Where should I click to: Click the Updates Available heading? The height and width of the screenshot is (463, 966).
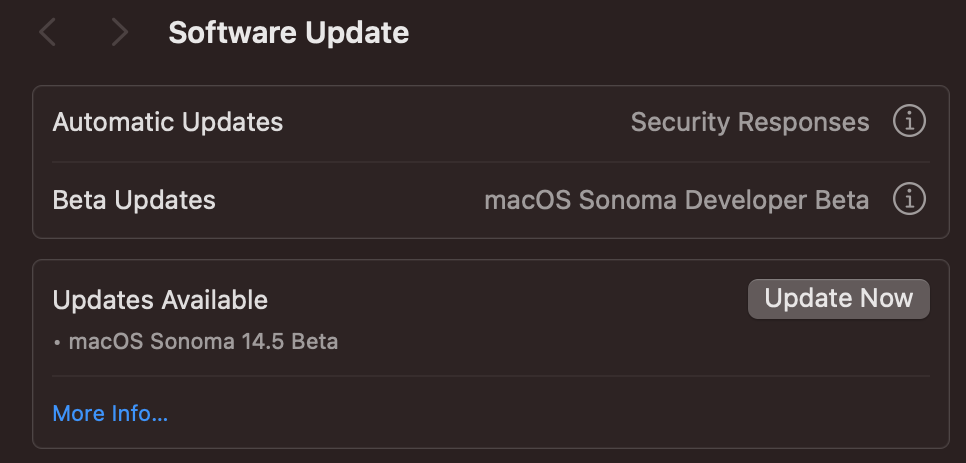160,300
